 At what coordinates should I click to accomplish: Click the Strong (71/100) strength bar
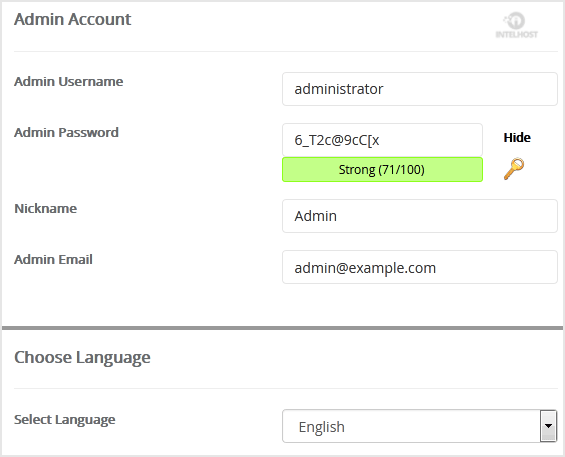(x=382, y=169)
